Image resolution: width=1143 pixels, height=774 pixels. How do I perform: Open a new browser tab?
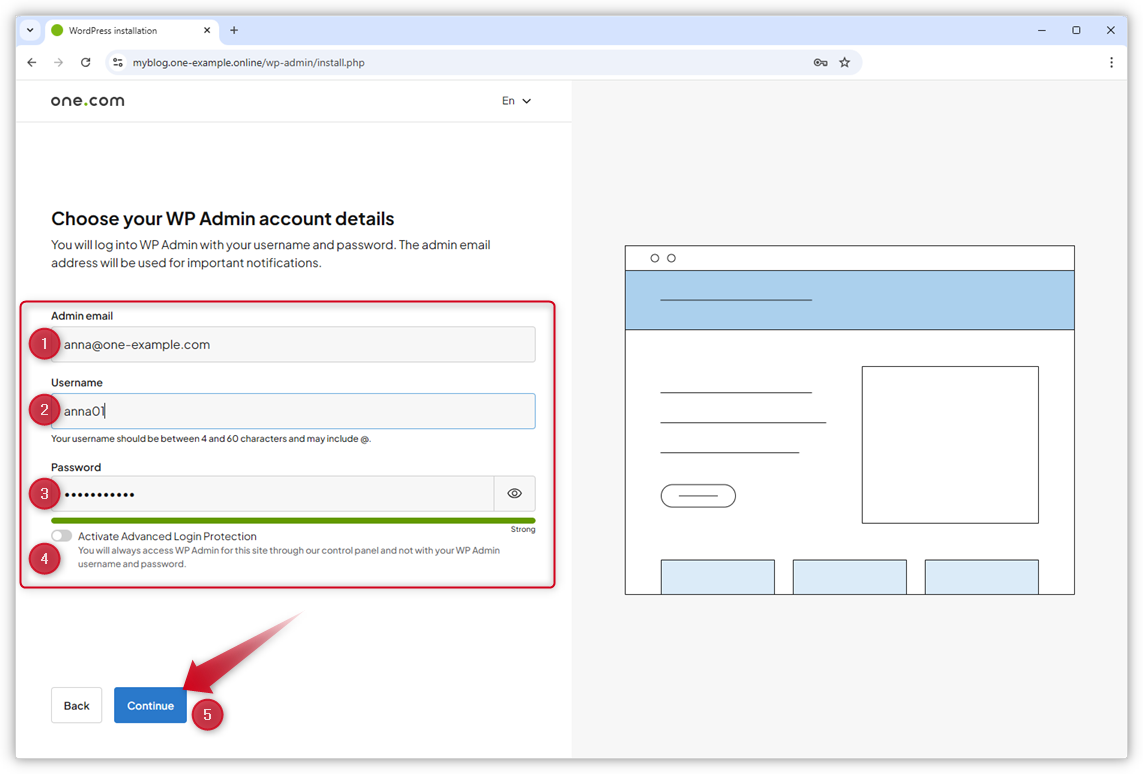(x=233, y=30)
